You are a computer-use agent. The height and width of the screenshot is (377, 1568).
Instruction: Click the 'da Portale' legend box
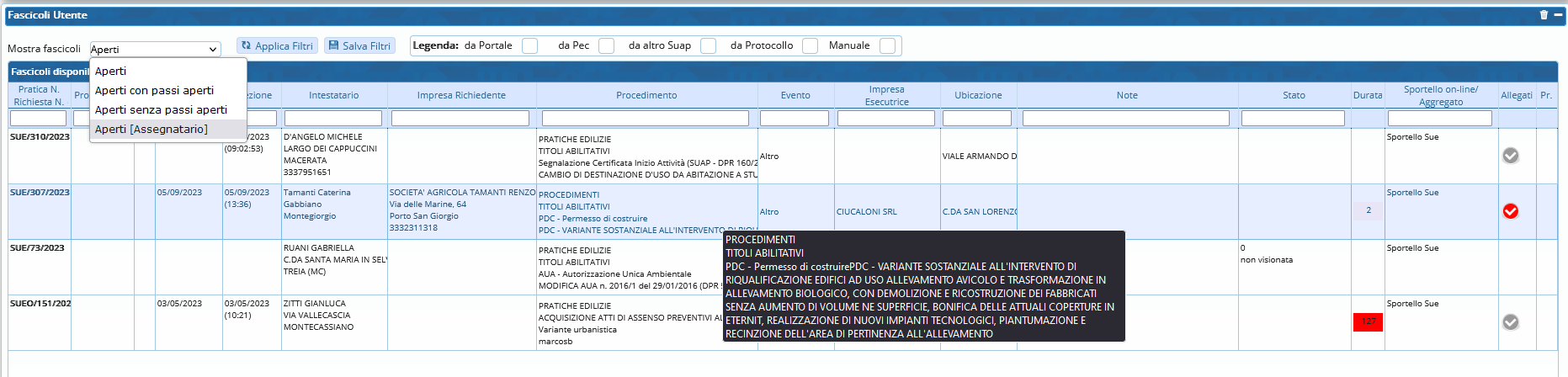(x=529, y=45)
